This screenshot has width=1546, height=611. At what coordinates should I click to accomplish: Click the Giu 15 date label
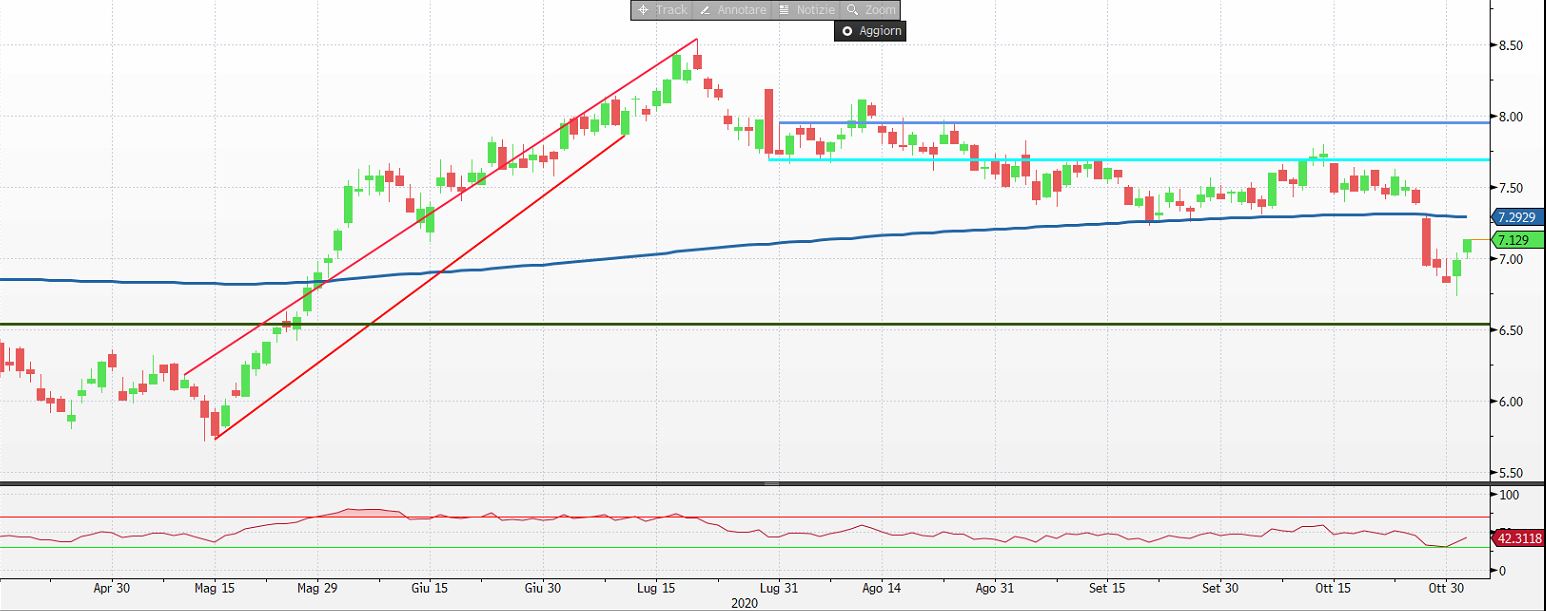pos(428,589)
